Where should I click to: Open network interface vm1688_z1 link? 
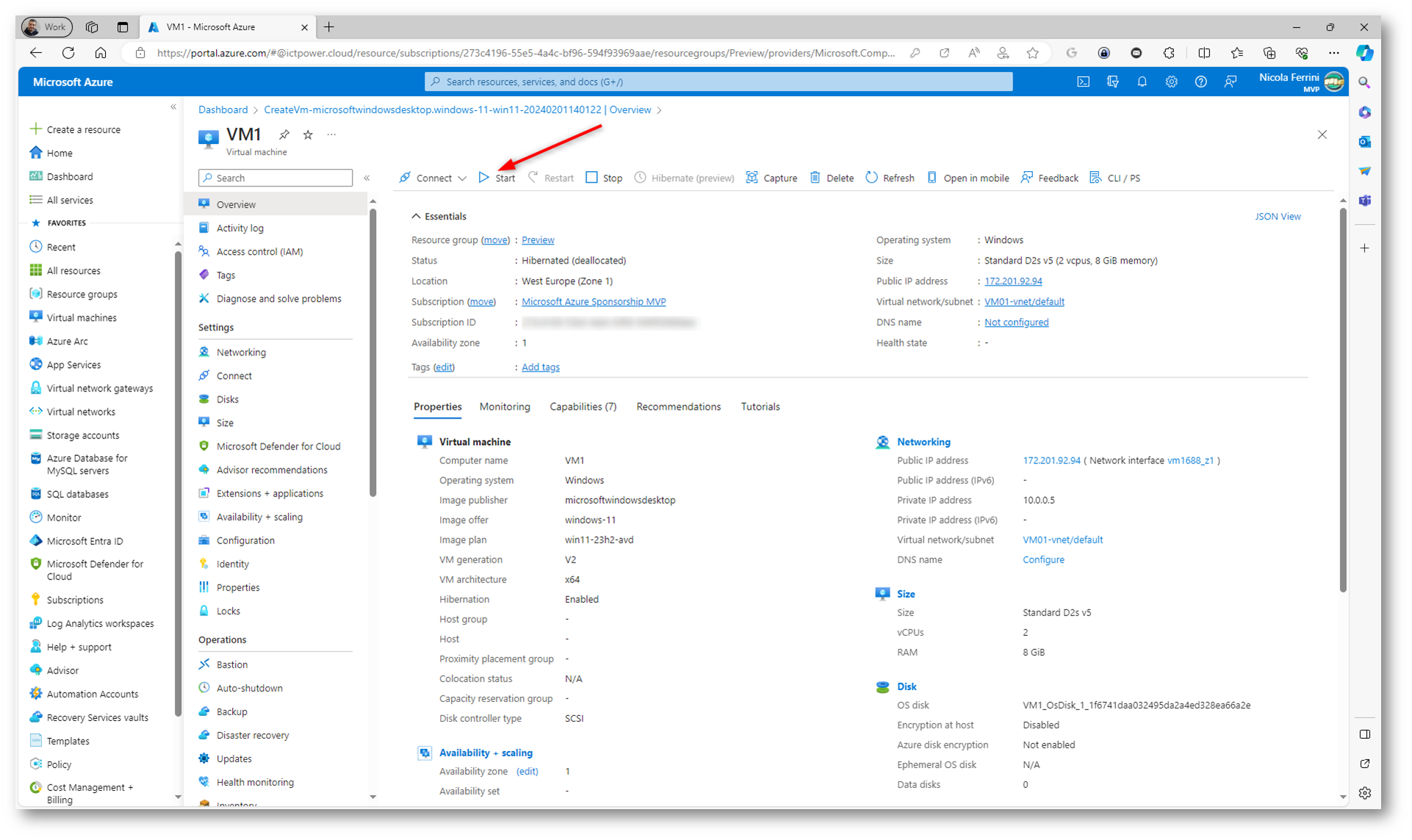click(1190, 460)
